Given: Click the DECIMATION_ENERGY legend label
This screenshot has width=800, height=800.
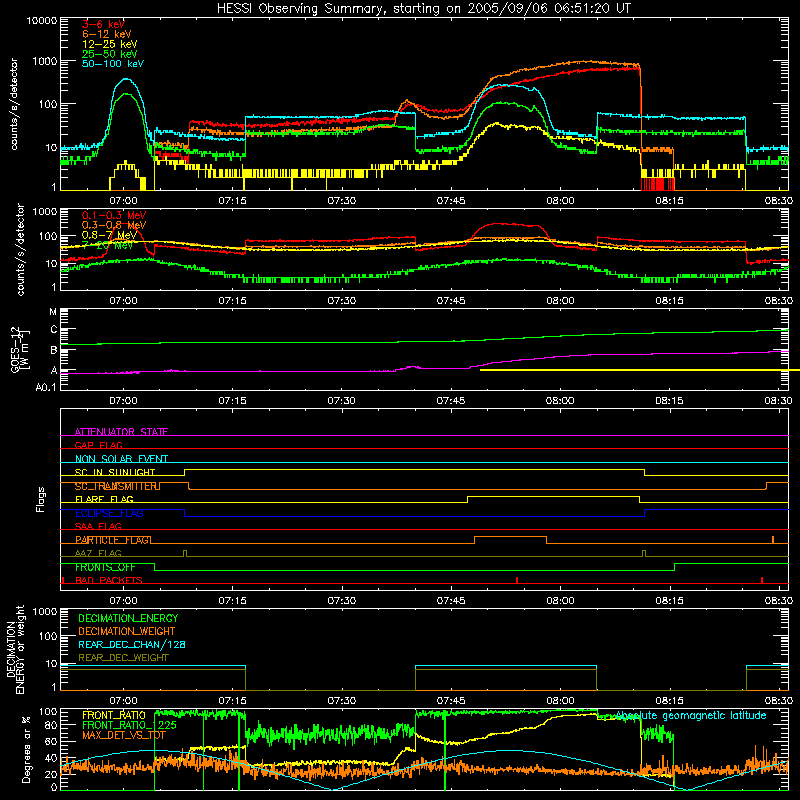Looking at the screenshot, I should click(128, 618).
